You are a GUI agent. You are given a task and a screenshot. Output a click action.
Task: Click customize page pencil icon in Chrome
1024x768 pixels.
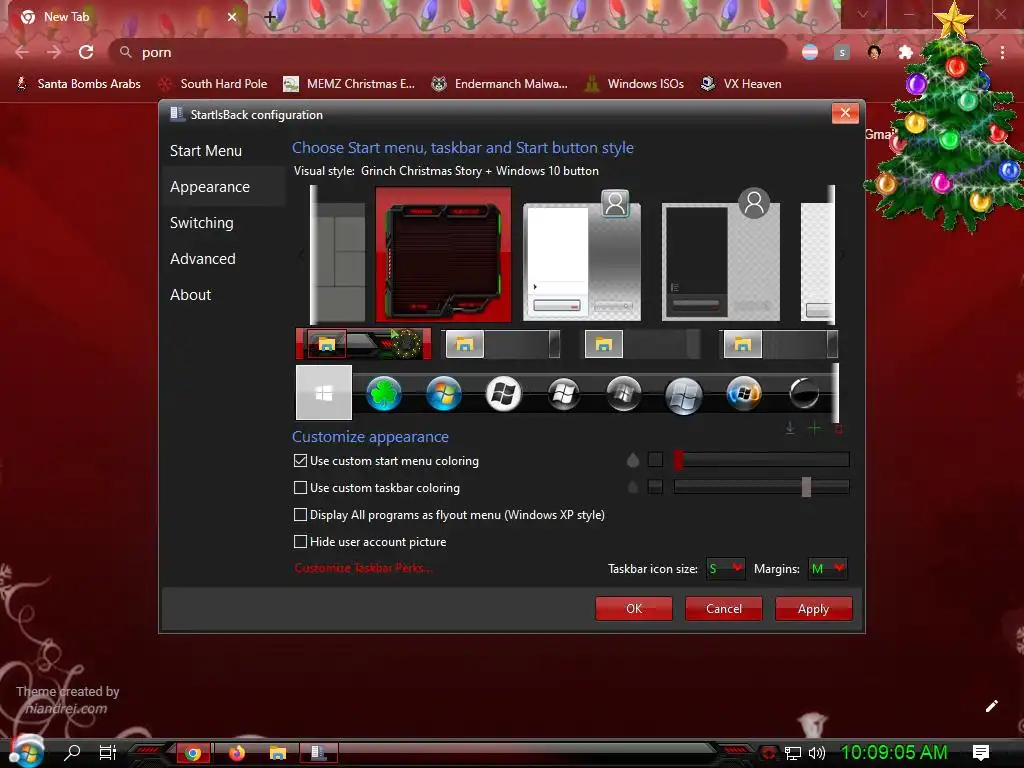[x=991, y=706]
